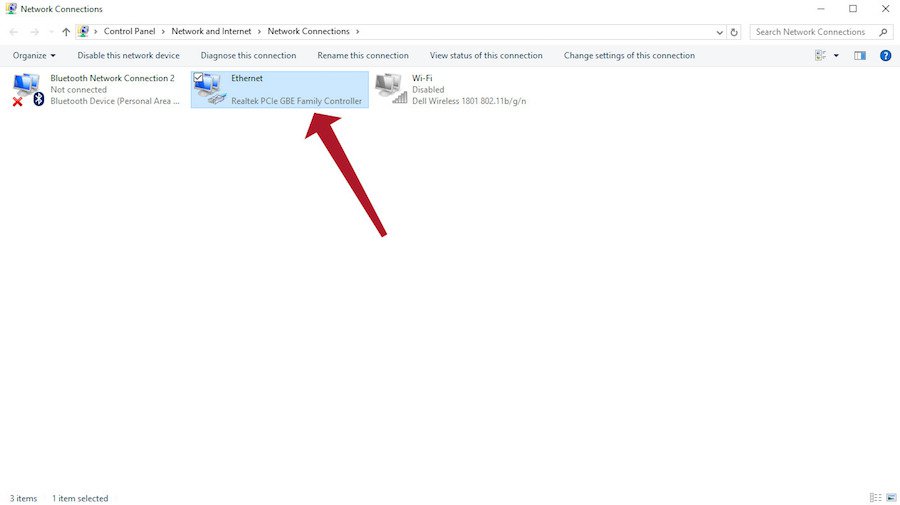Open the Organize menu

pyautogui.click(x=34, y=56)
